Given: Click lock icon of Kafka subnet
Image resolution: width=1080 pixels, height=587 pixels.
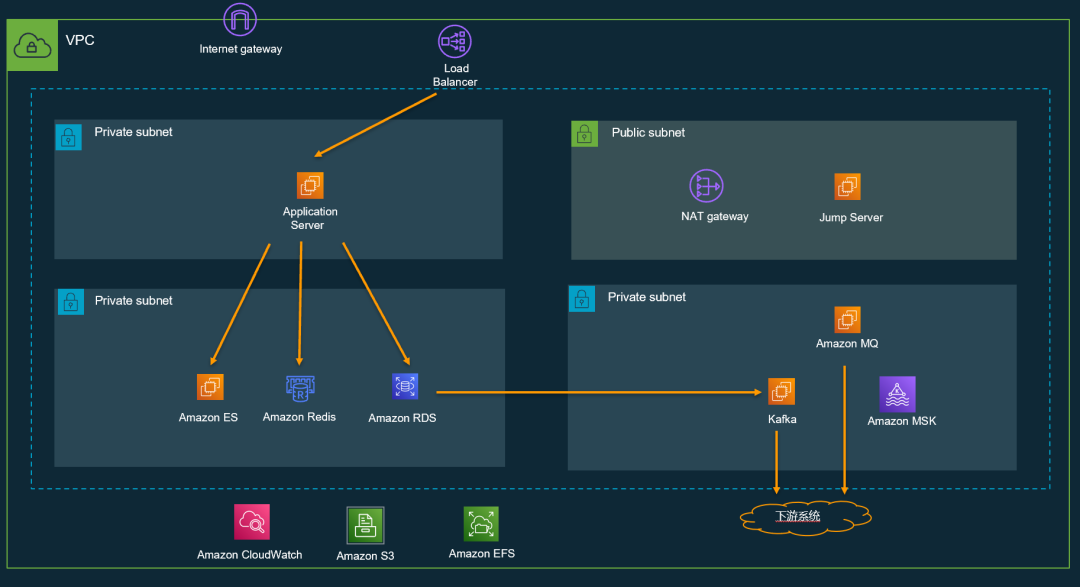Looking at the screenshot, I should [581, 299].
